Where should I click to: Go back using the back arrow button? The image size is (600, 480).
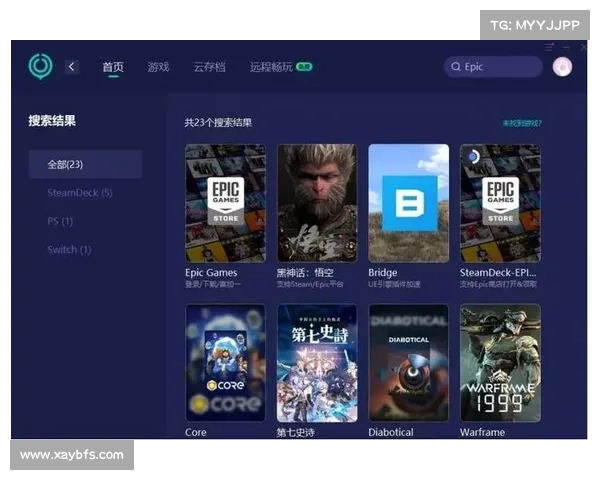[72, 67]
